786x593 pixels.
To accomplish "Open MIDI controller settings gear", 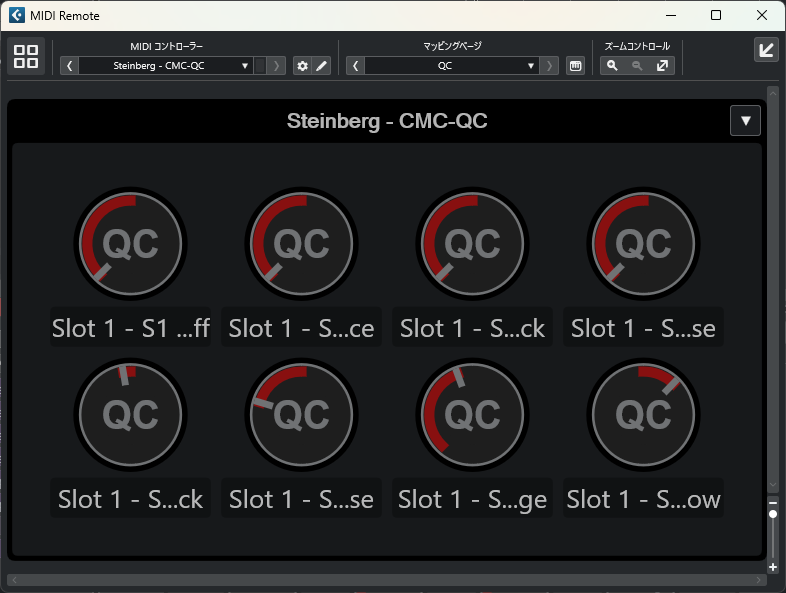I will [x=302, y=66].
